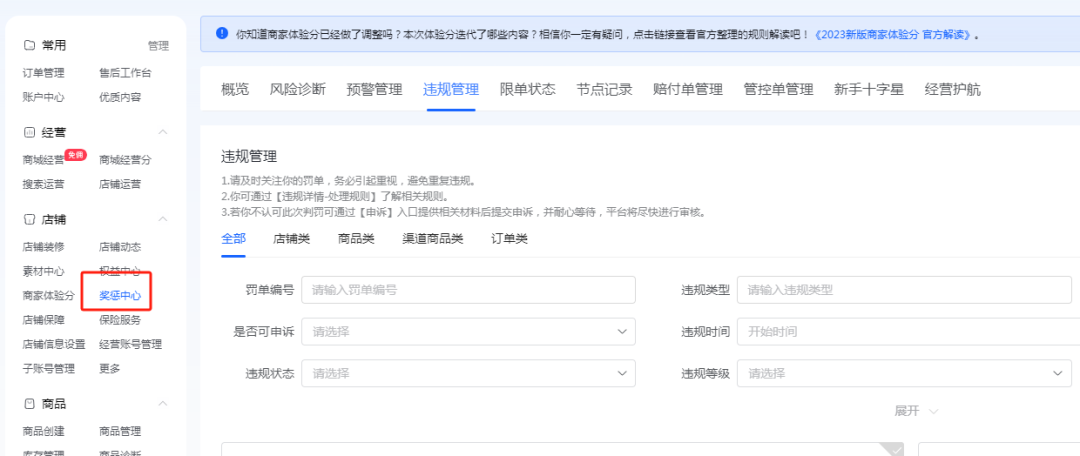Open the 赔付单管理 tab
Image resolution: width=1080 pixels, height=456 pixels.
click(687, 90)
